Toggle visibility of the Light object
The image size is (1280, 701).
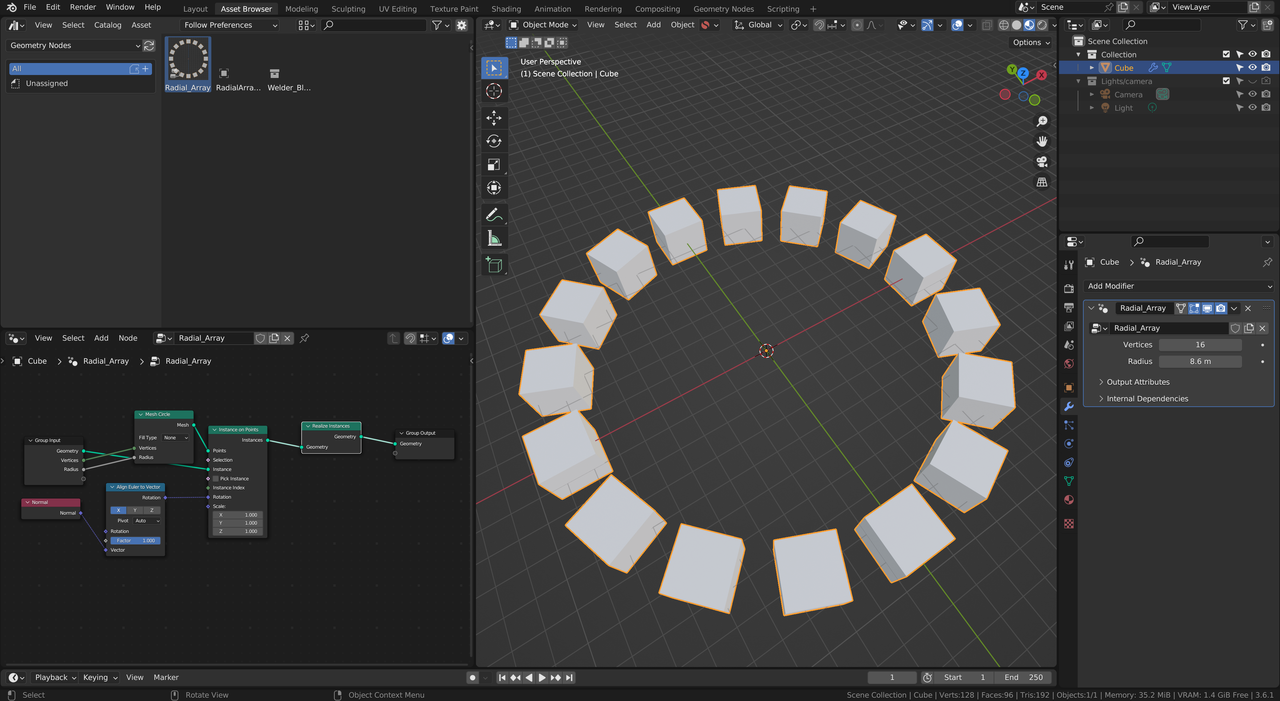click(1253, 107)
